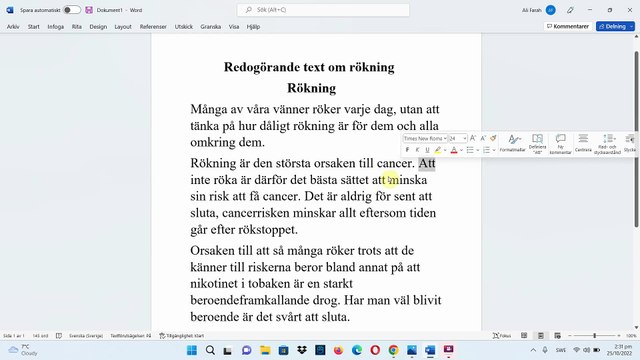Expand the font color dropdown arrow
Viewport: 640px width, 360px height.
point(461,150)
